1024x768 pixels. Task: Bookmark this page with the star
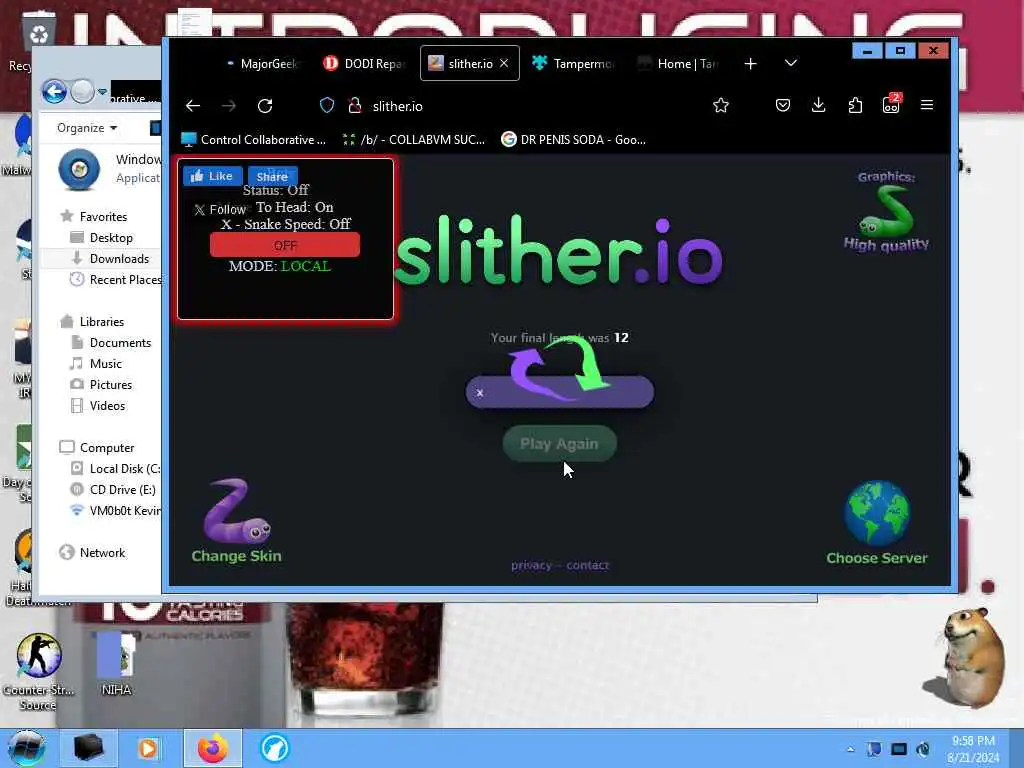(x=720, y=105)
